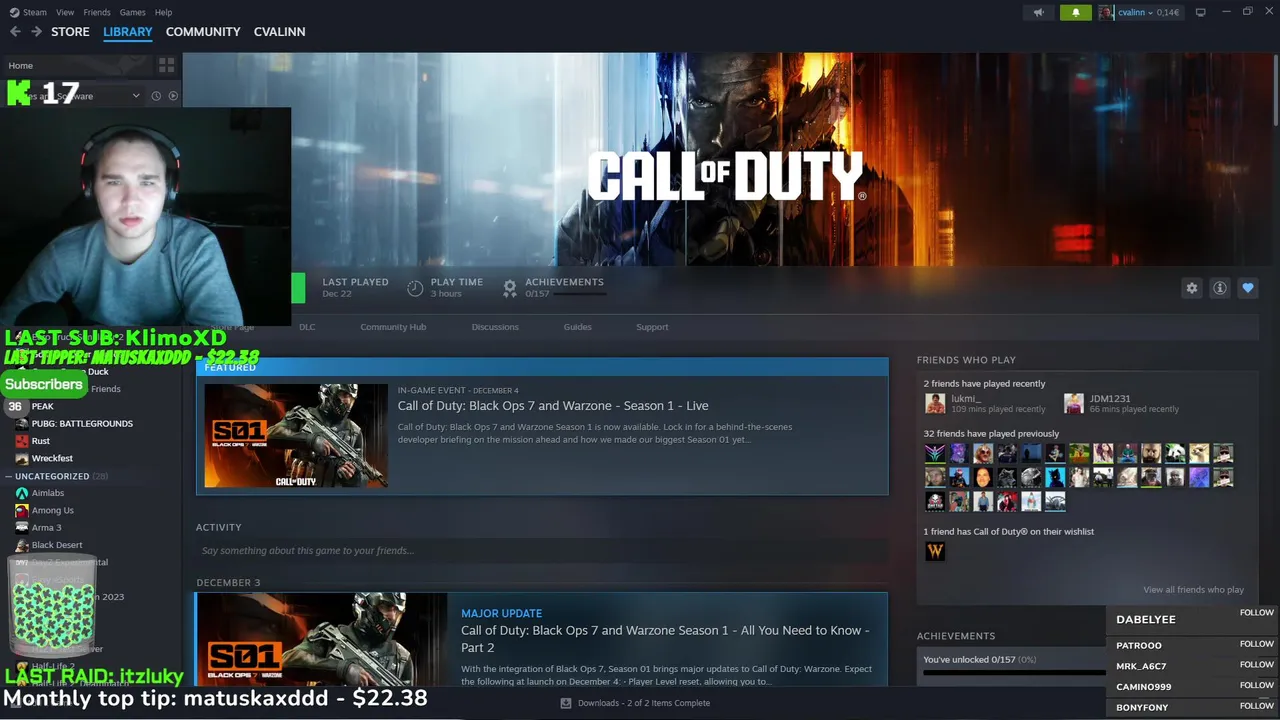Click Downloads 2 of 2 Items Complete
The width and height of the screenshot is (1280, 720).
click(643, 703)
